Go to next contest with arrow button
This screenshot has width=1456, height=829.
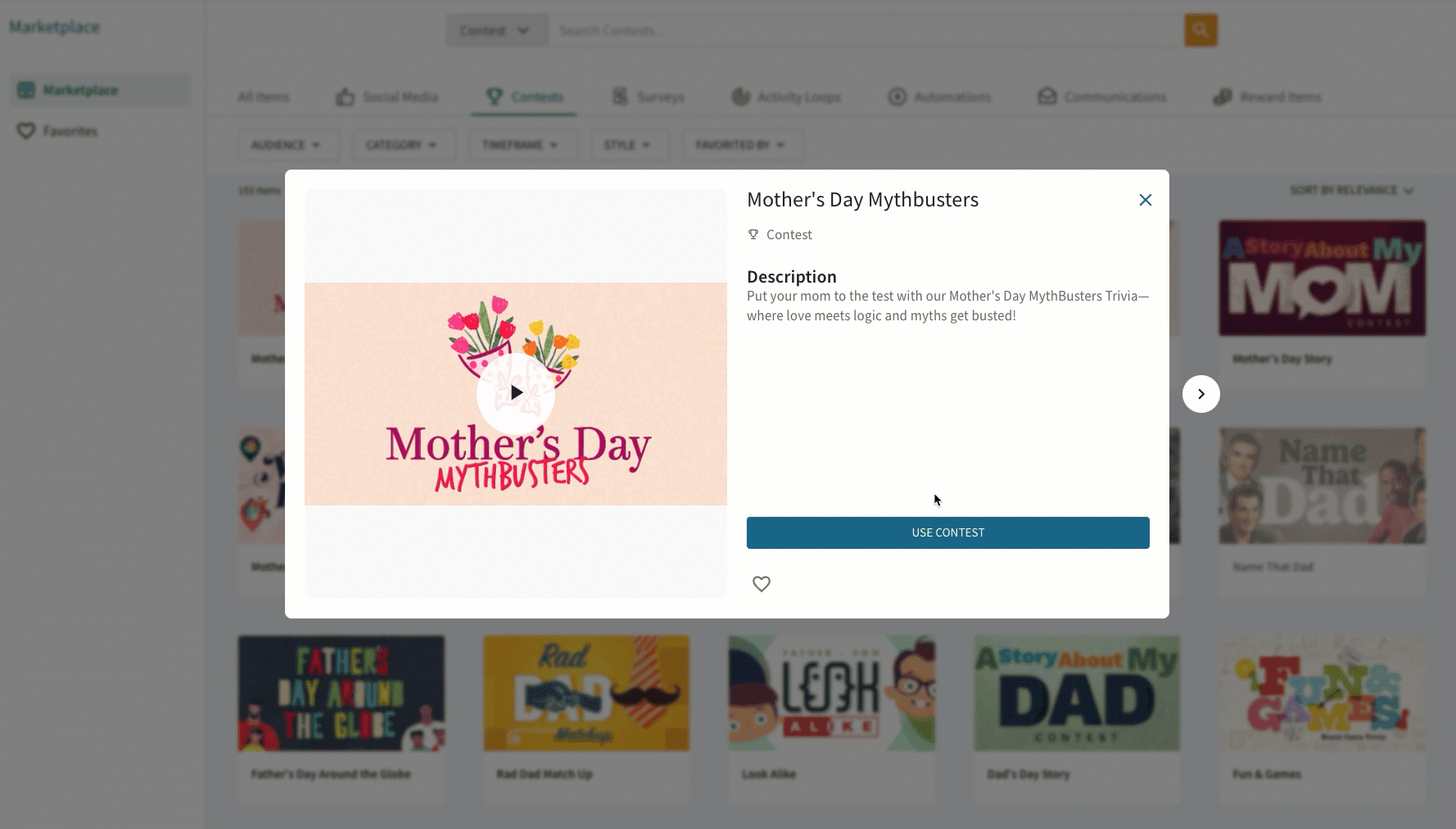pyautogui.click(x=1201, y=394)
